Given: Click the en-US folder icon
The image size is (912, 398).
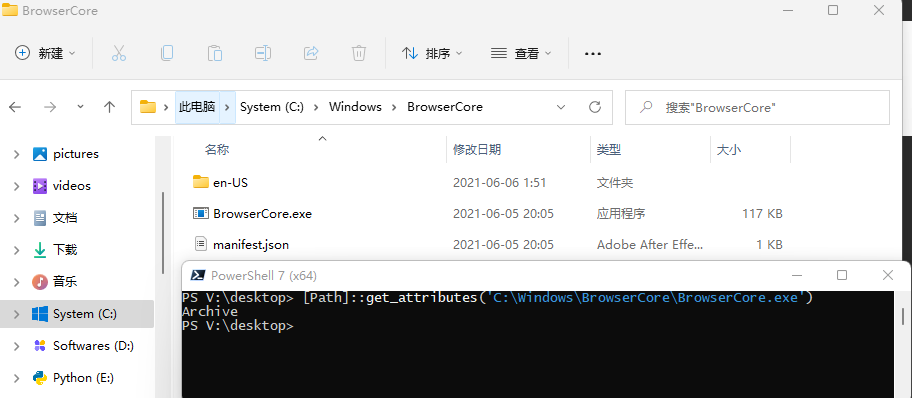Looking at the screenshot, I should point(201,182).
